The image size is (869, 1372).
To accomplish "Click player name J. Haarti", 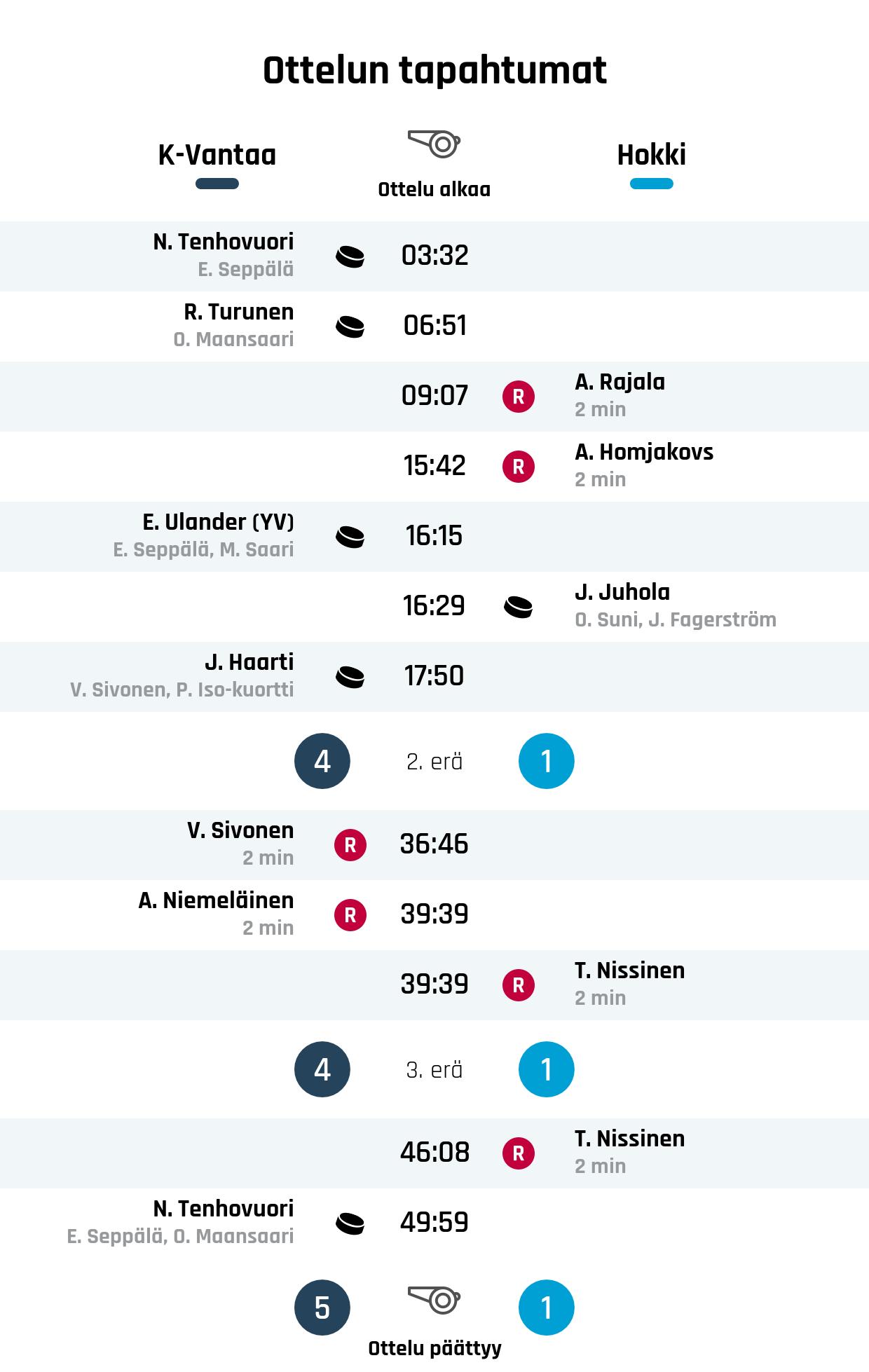I will point(249,662).
